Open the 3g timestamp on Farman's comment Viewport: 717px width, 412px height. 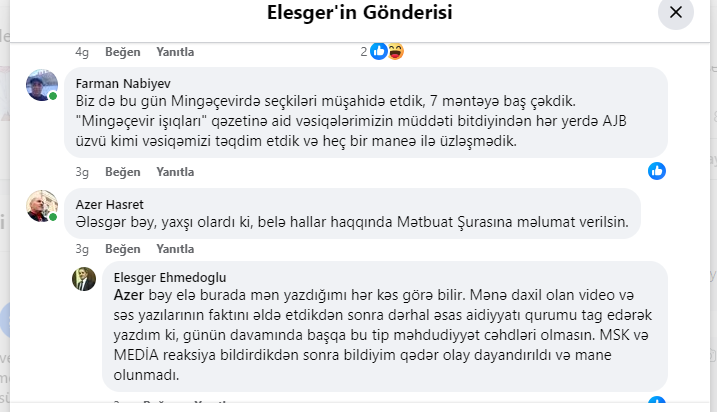(82, 172)
